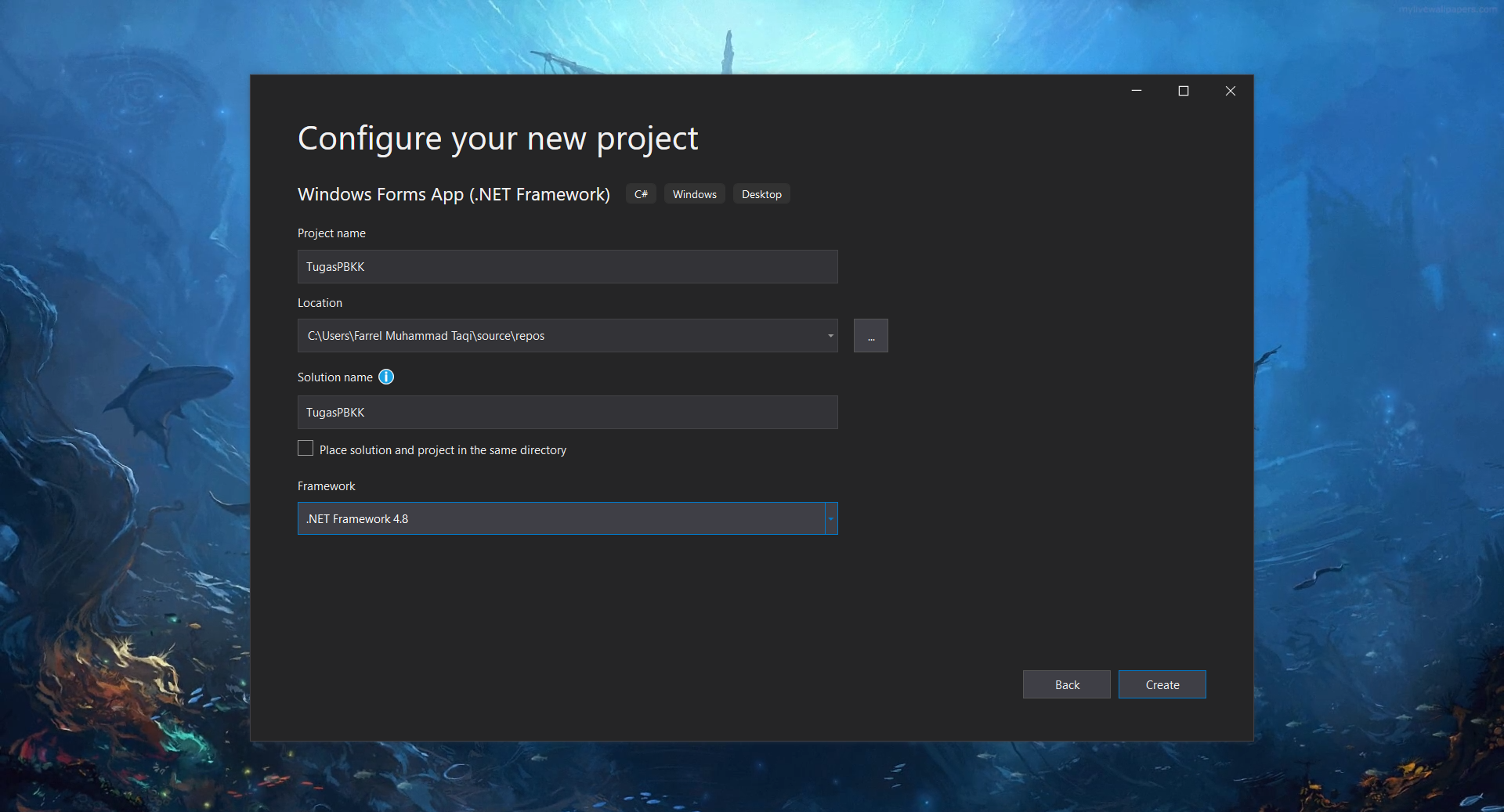The width and height of the screenshot is (1504, 812).
Task: Click the Location label
Action: (x=320, y=303)
